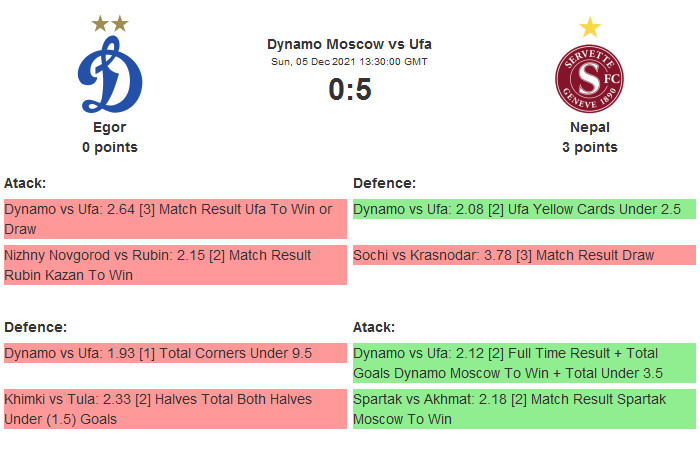Image resolution: width=700 pixels, height=460 pixels.
Task: Open the Dynamo Moscow vs Ufa match title
Action: click(349, 44)
